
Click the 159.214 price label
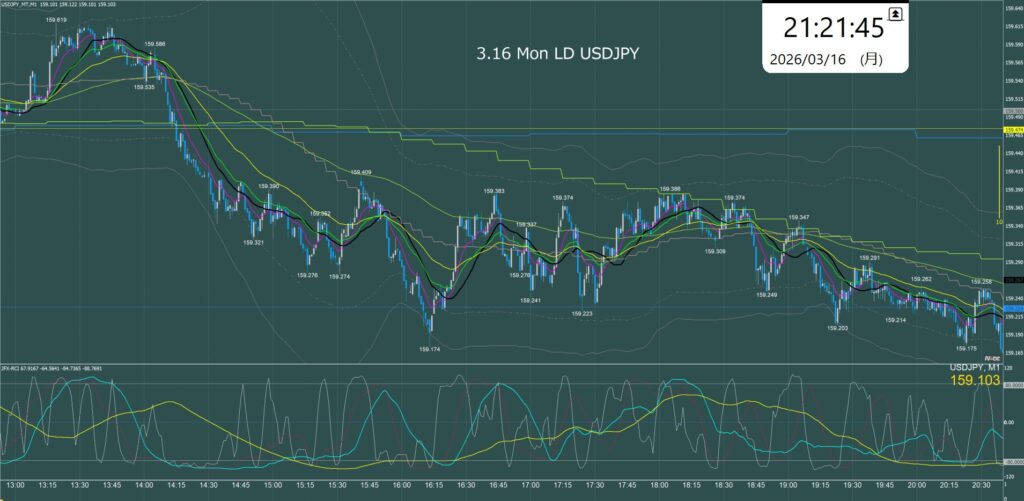895,320
